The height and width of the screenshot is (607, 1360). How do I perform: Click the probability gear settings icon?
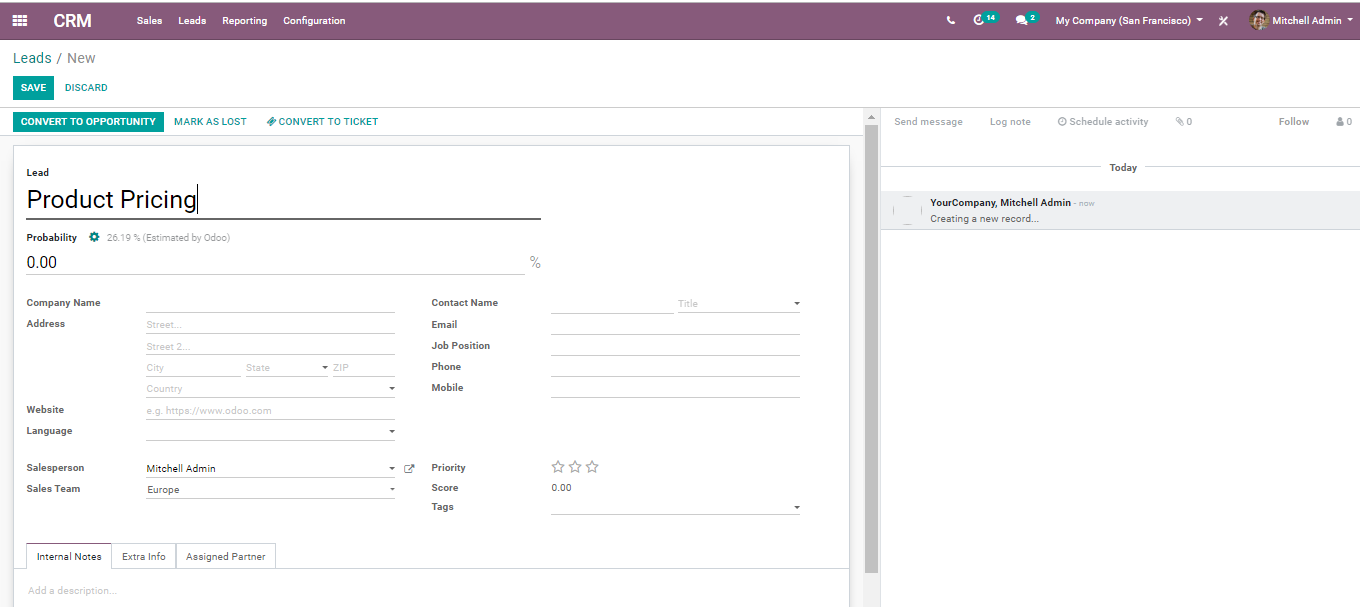[94, 237]
